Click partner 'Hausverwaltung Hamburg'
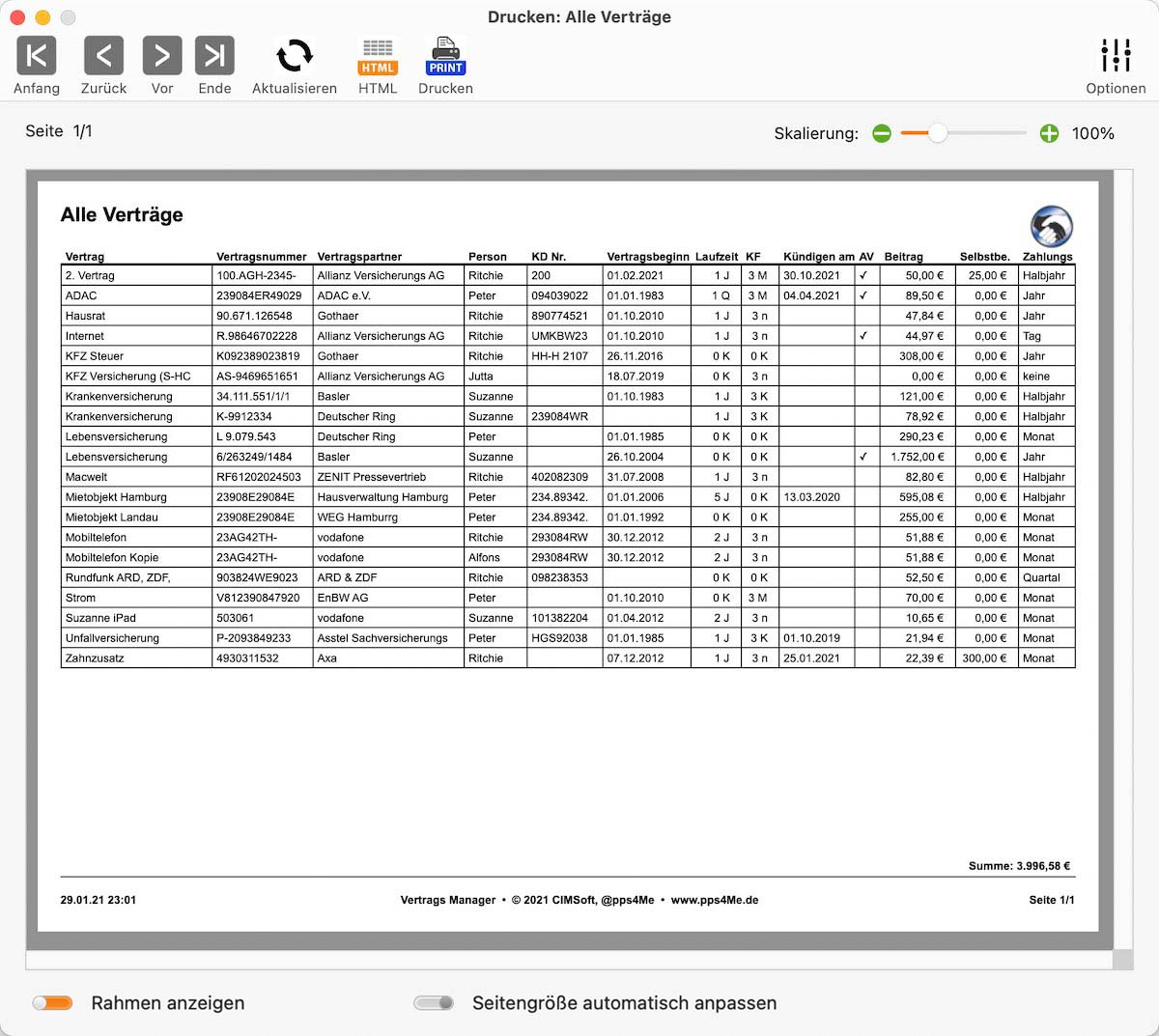Viewport: 1159px width, 1036px height. point(383,497)
